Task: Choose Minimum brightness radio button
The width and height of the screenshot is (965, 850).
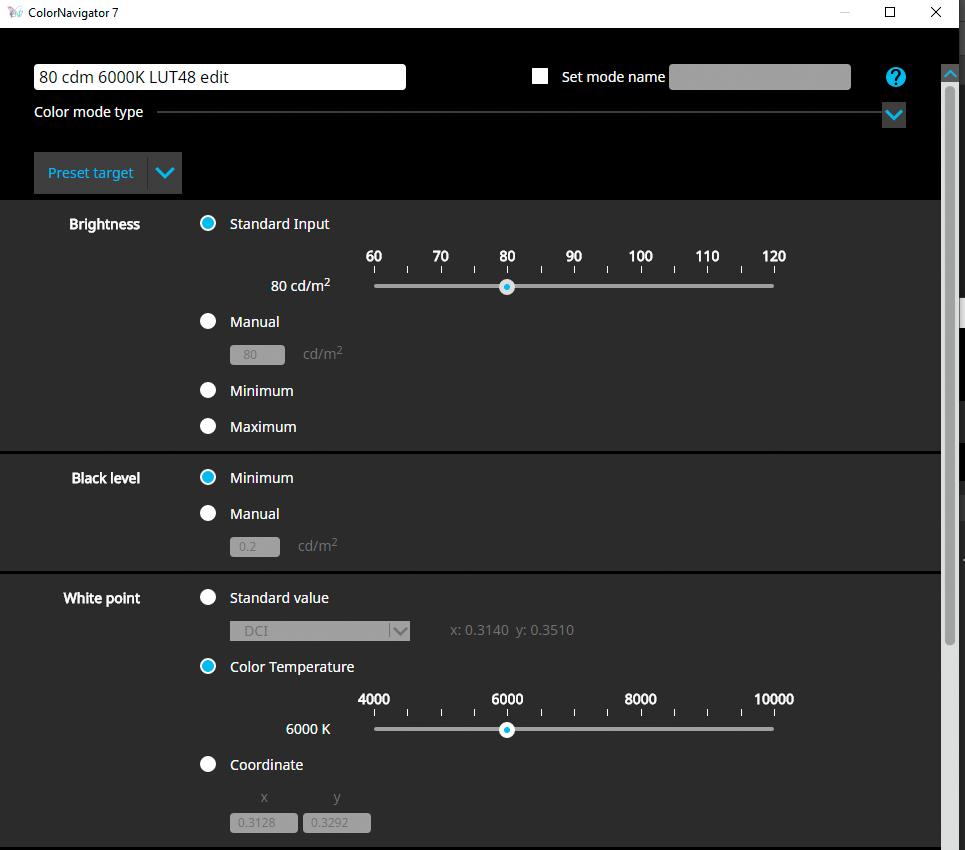Action: (208, 390)
